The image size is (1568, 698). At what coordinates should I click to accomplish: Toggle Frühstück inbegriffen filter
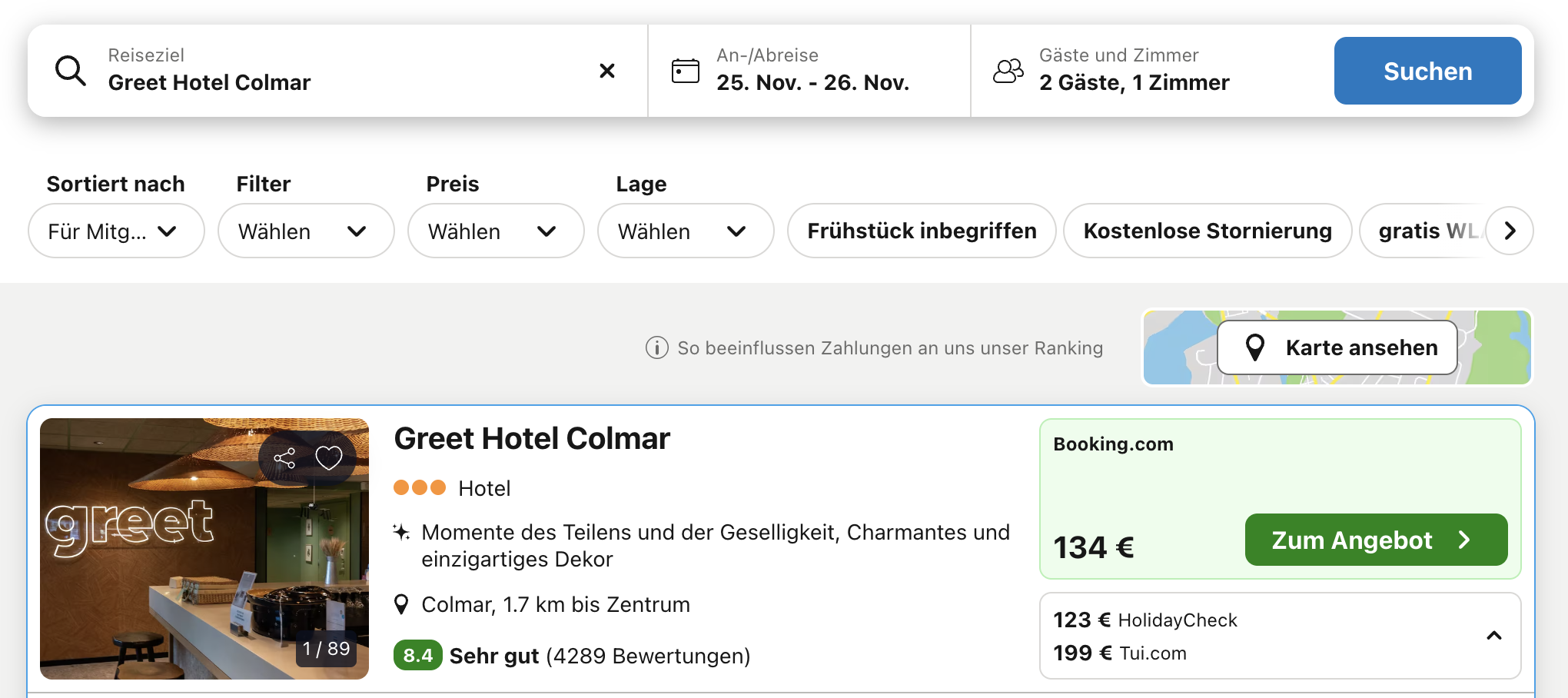pyautogui.click(x=922, y=231)
